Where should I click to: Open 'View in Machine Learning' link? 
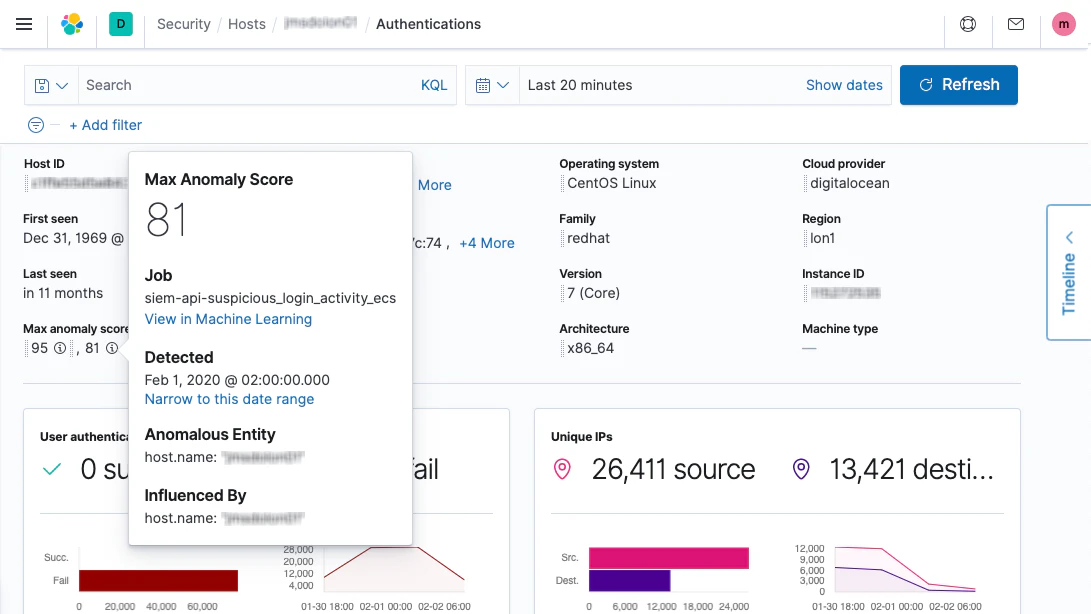click(228, 319)
